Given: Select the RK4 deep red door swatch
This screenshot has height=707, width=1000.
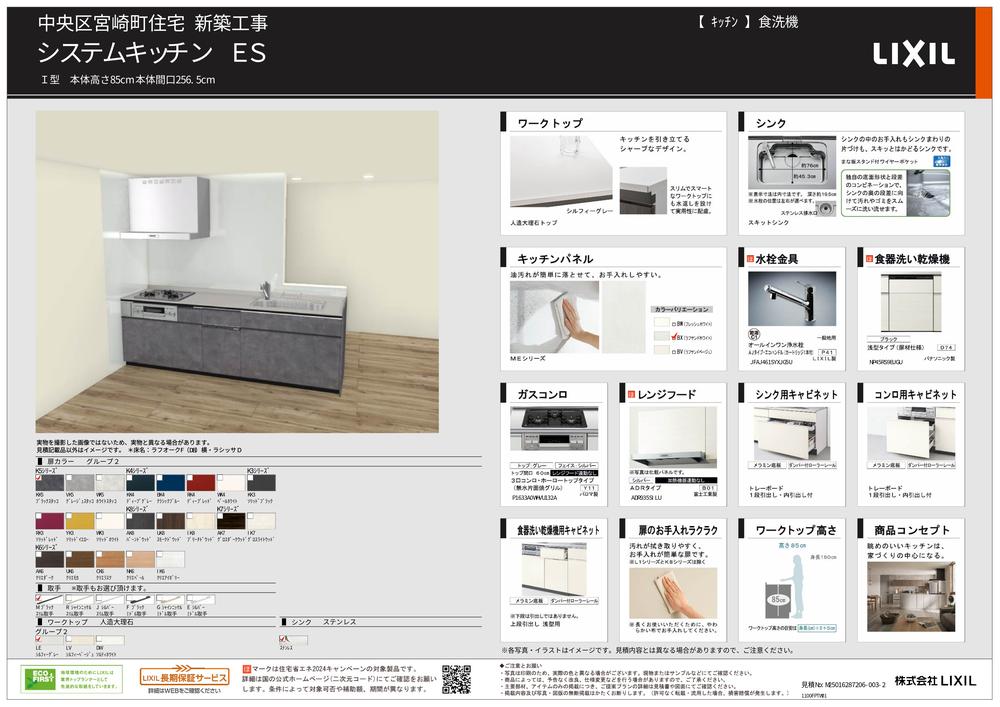Looking at the screenshot, I should point(200,483).
